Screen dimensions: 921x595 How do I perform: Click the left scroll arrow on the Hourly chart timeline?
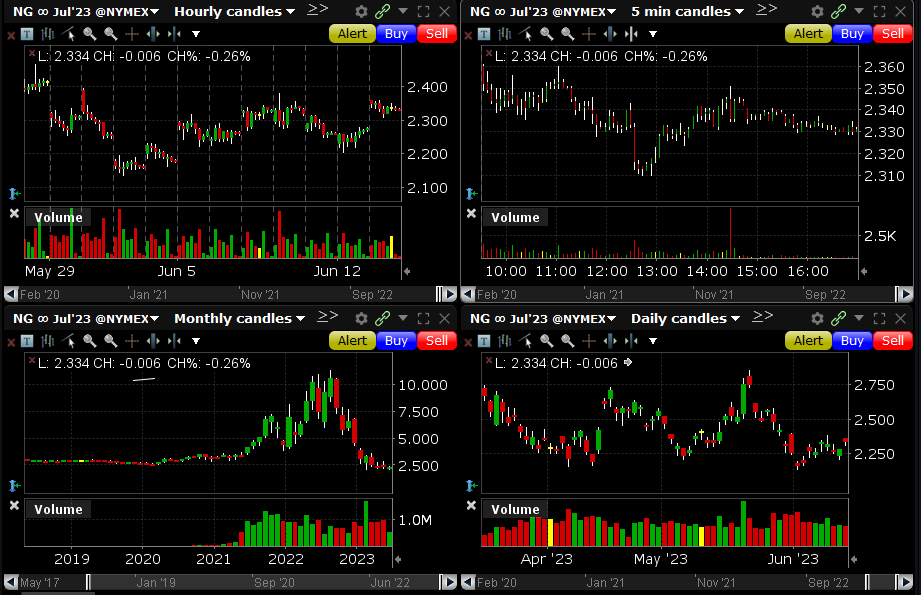coord(10,294)
